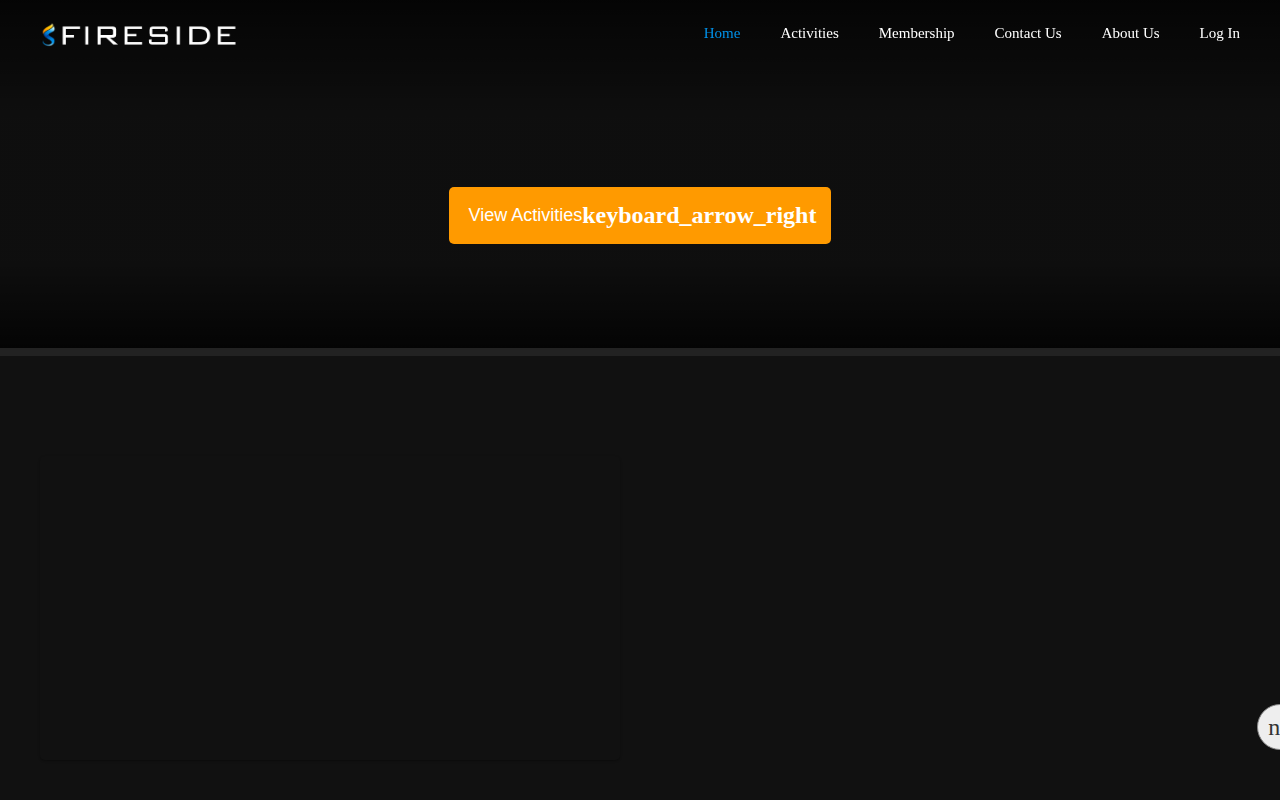Image resolution: width=1280 pixels, height=800 pixels.
Task: Click the empty hero area above the orange button
Action: (640, 125)
